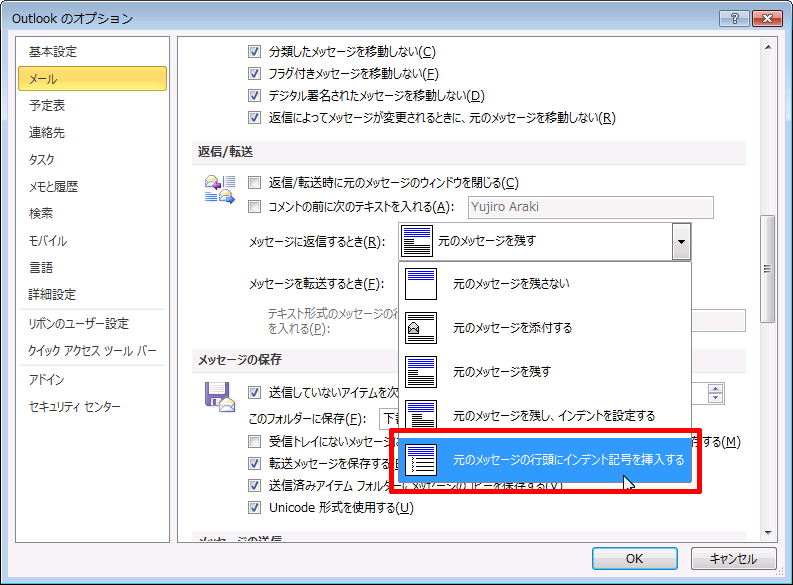This screenshot has height=585, width=793.
Task: Open 言語 settings category
Action: pos(93,267)
